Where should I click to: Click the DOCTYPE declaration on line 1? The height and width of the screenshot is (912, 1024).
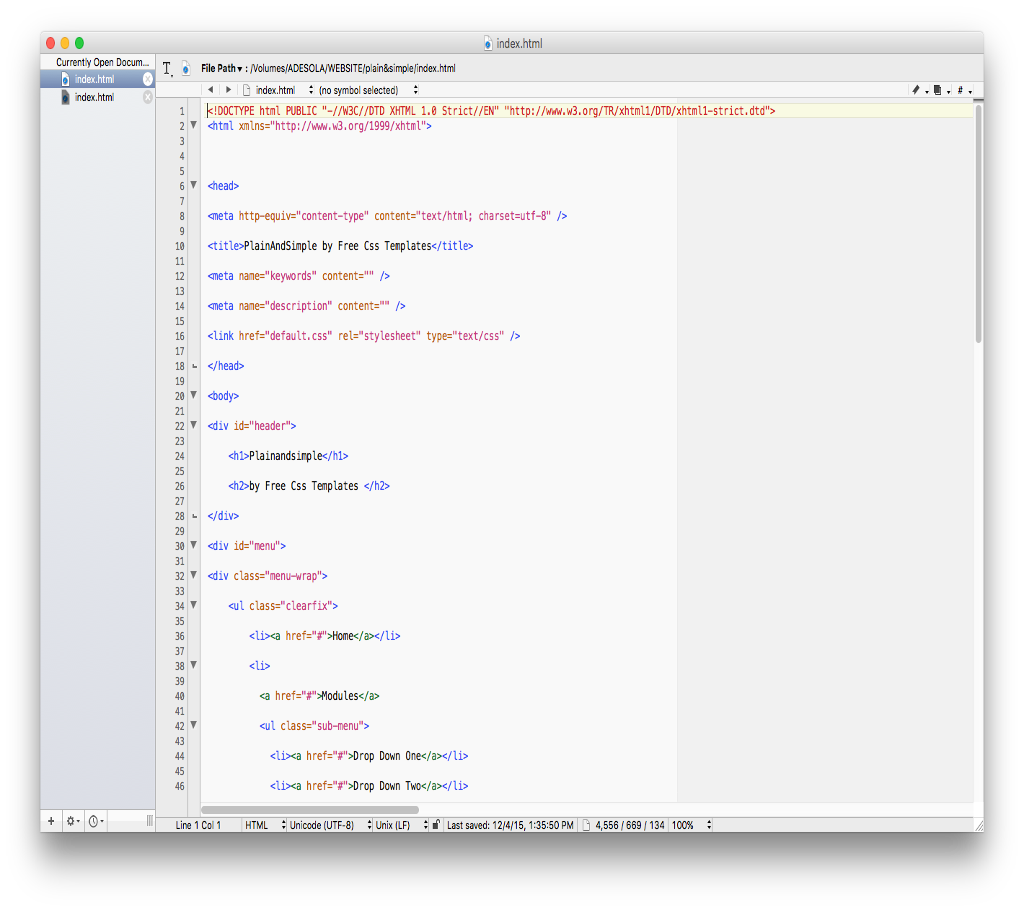(x=491, y=111)
